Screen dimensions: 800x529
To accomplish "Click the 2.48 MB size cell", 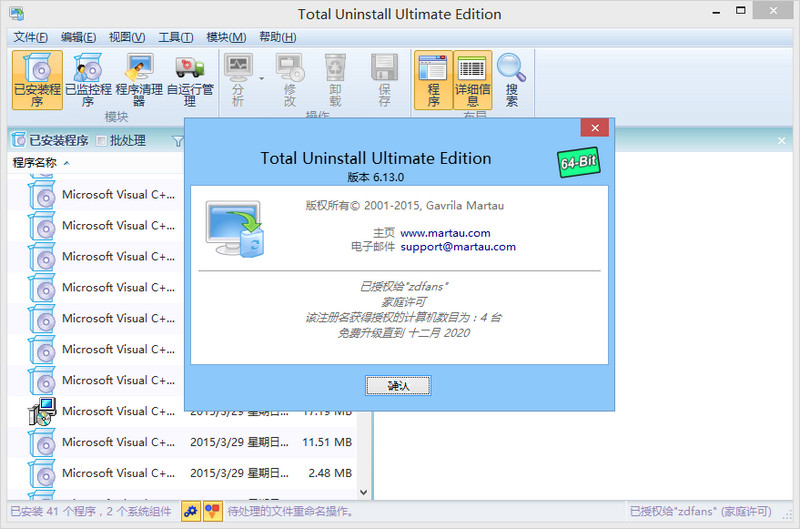I will tap(330, 473).
